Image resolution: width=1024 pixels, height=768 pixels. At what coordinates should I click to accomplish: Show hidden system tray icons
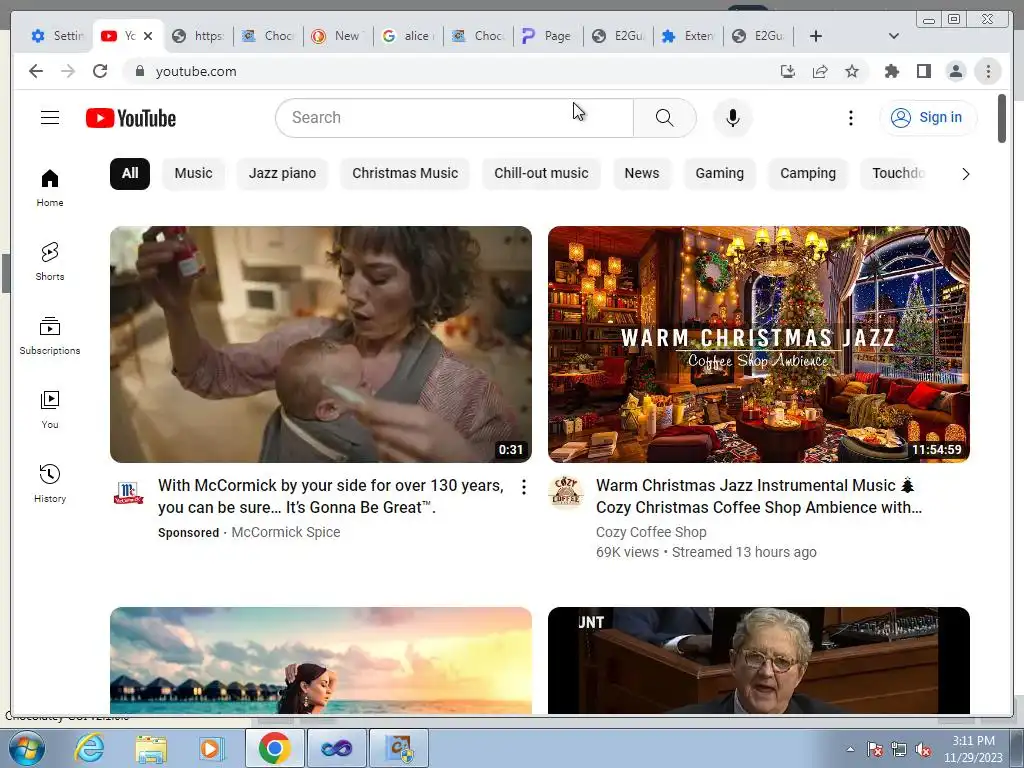coord(850,749)
